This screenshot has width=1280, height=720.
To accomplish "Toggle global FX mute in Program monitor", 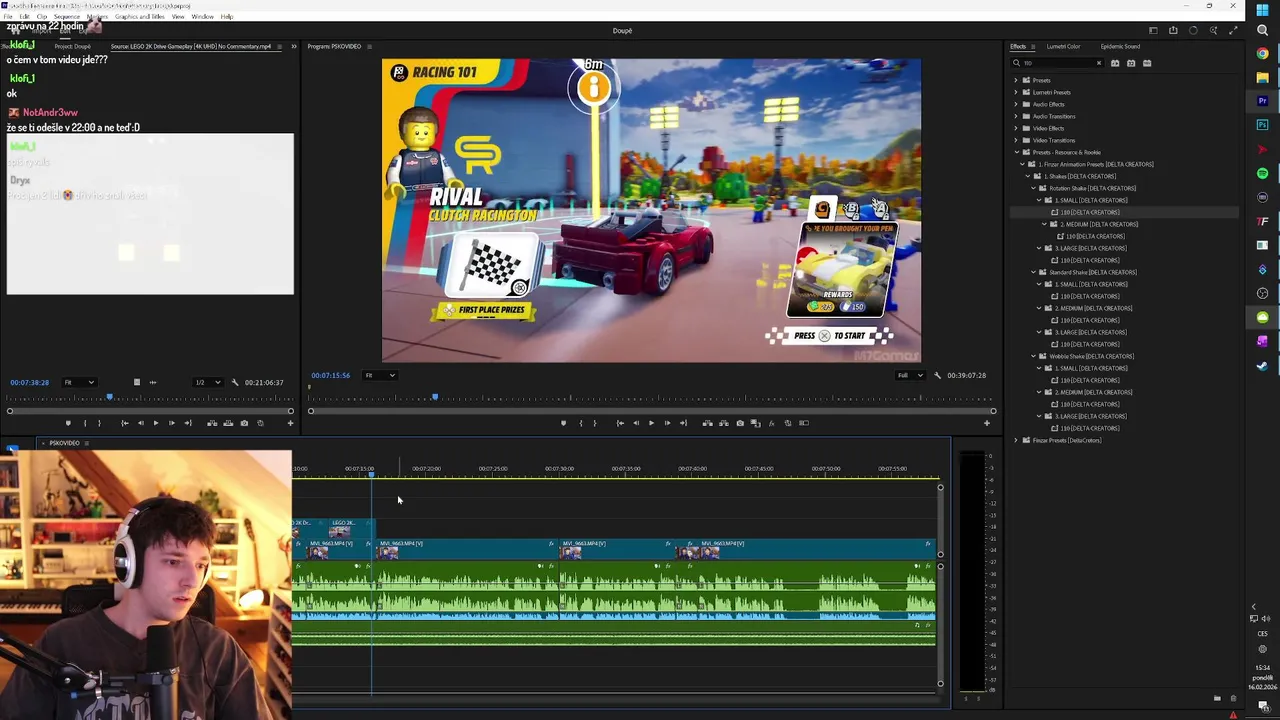I will (771, 423).
